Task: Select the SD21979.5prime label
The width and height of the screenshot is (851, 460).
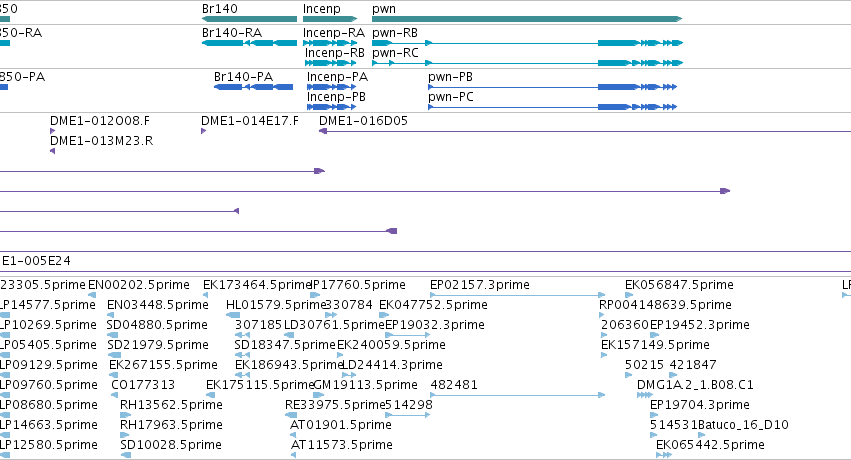Action: 158,345
